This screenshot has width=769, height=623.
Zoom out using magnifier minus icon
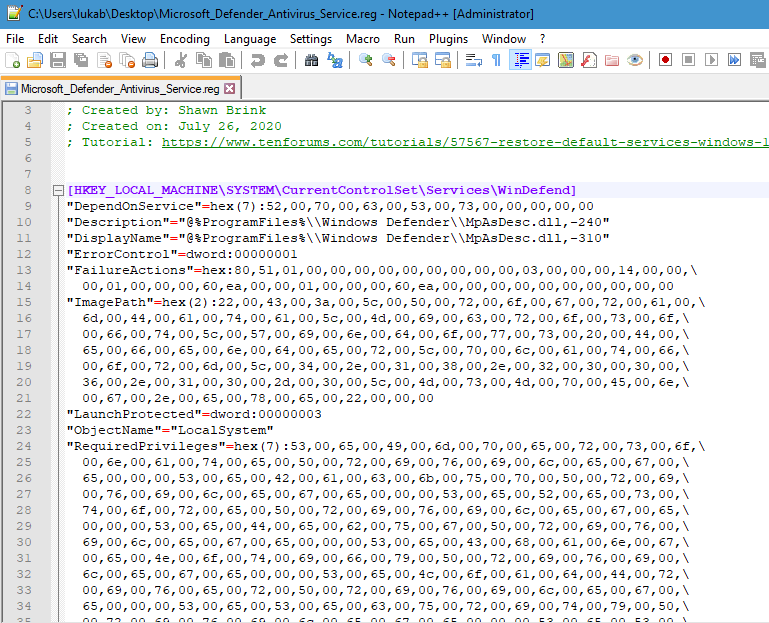(x=388, y=60)
